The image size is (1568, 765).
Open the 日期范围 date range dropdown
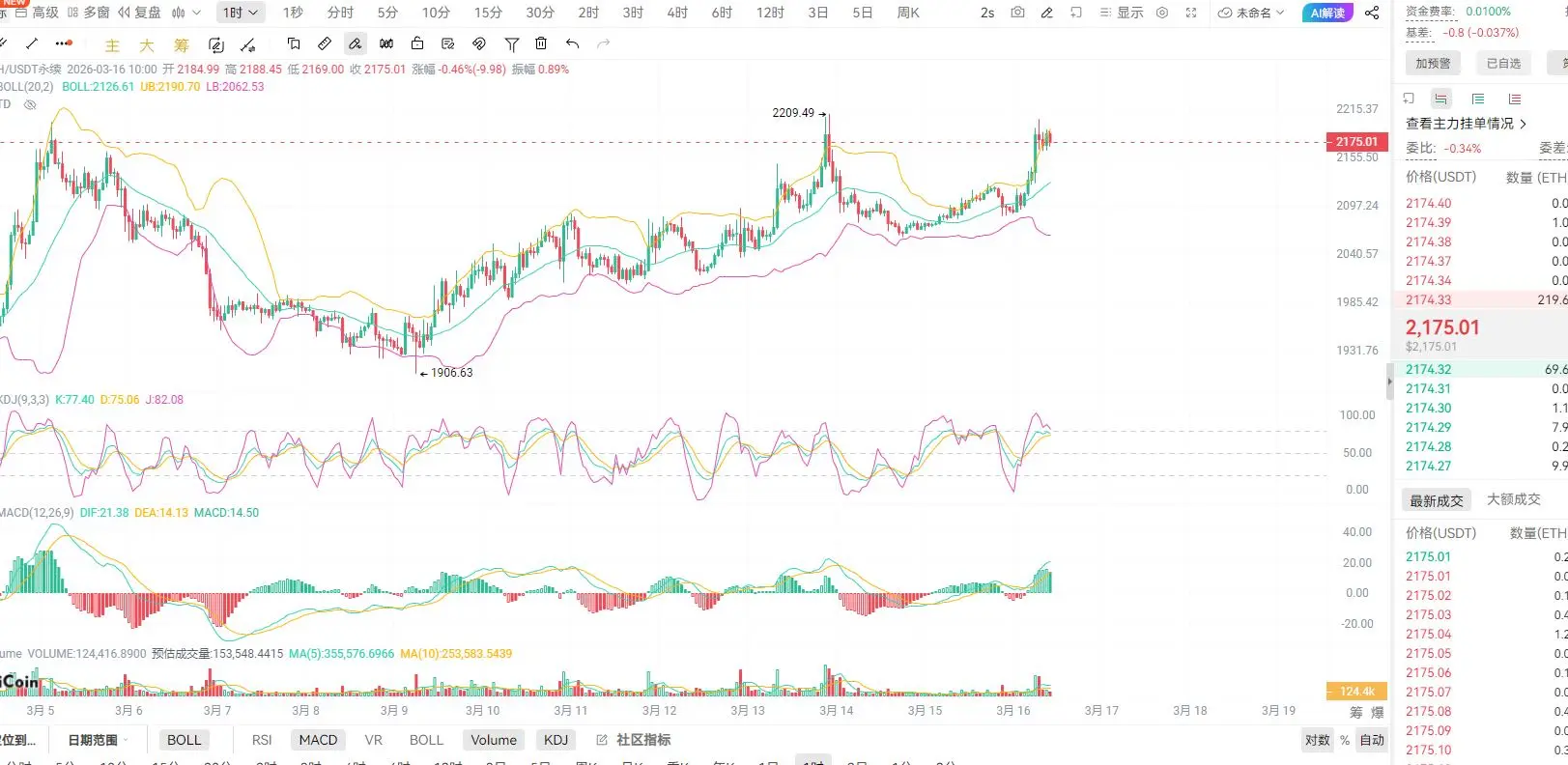coord(98,740)
